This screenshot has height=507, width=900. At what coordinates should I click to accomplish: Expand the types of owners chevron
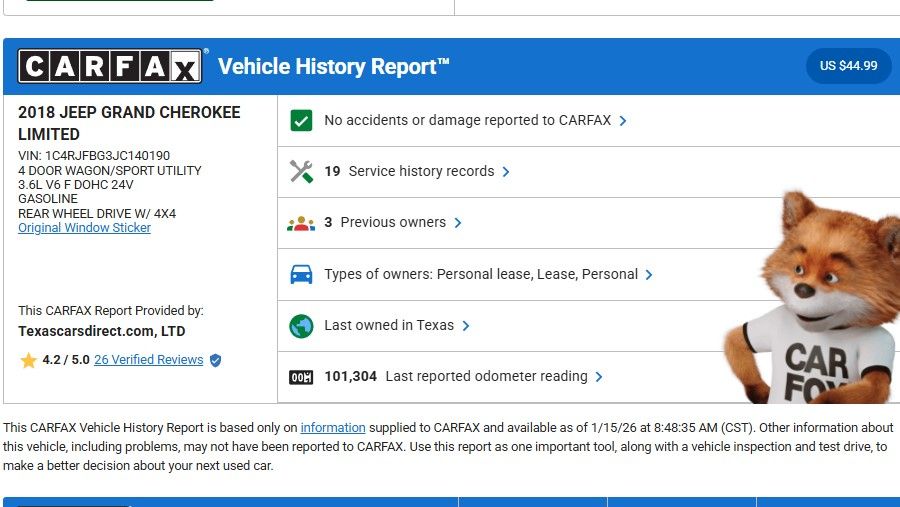pos(649,275)
